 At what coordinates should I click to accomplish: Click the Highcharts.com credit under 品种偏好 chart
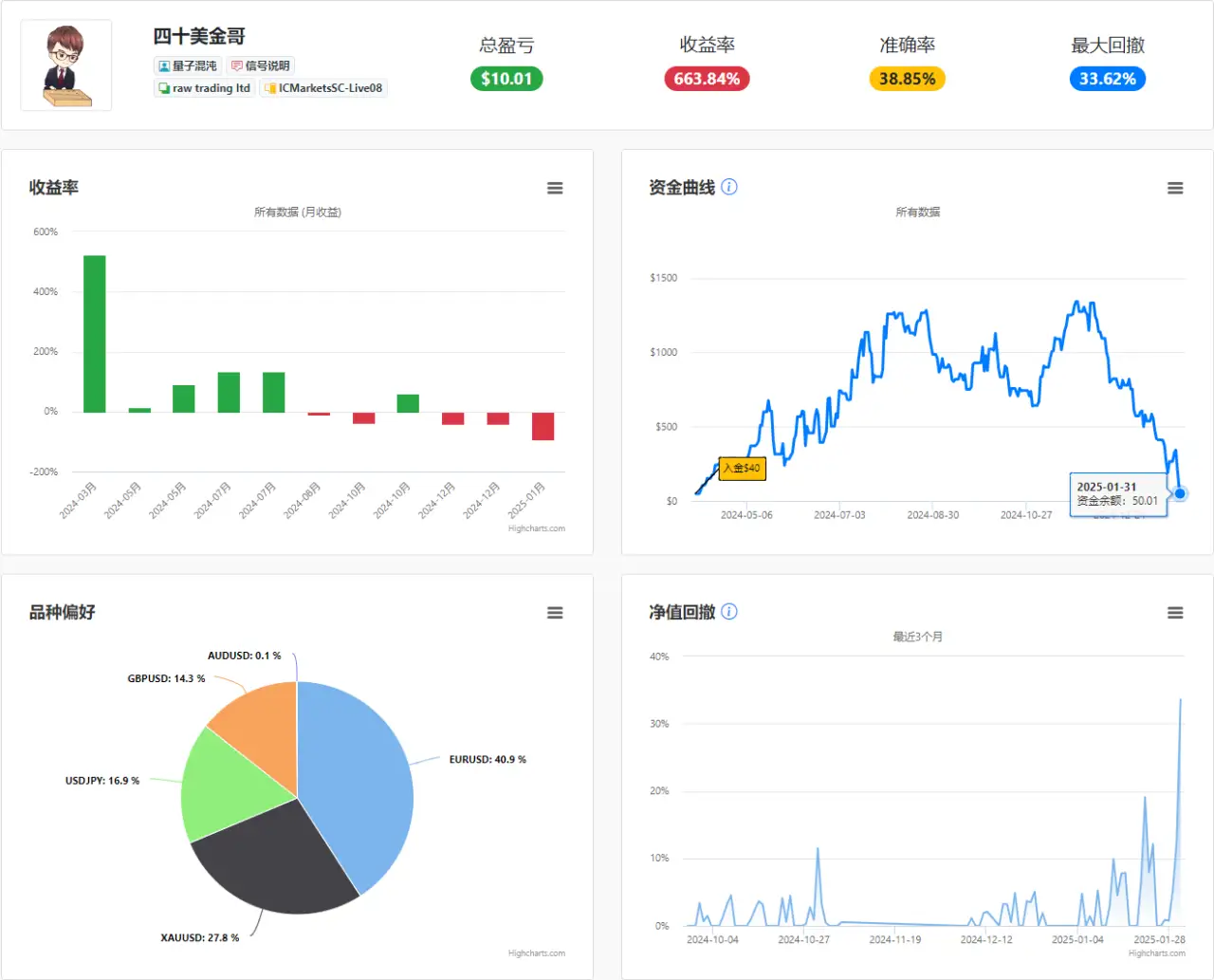[x=536, y=953]
